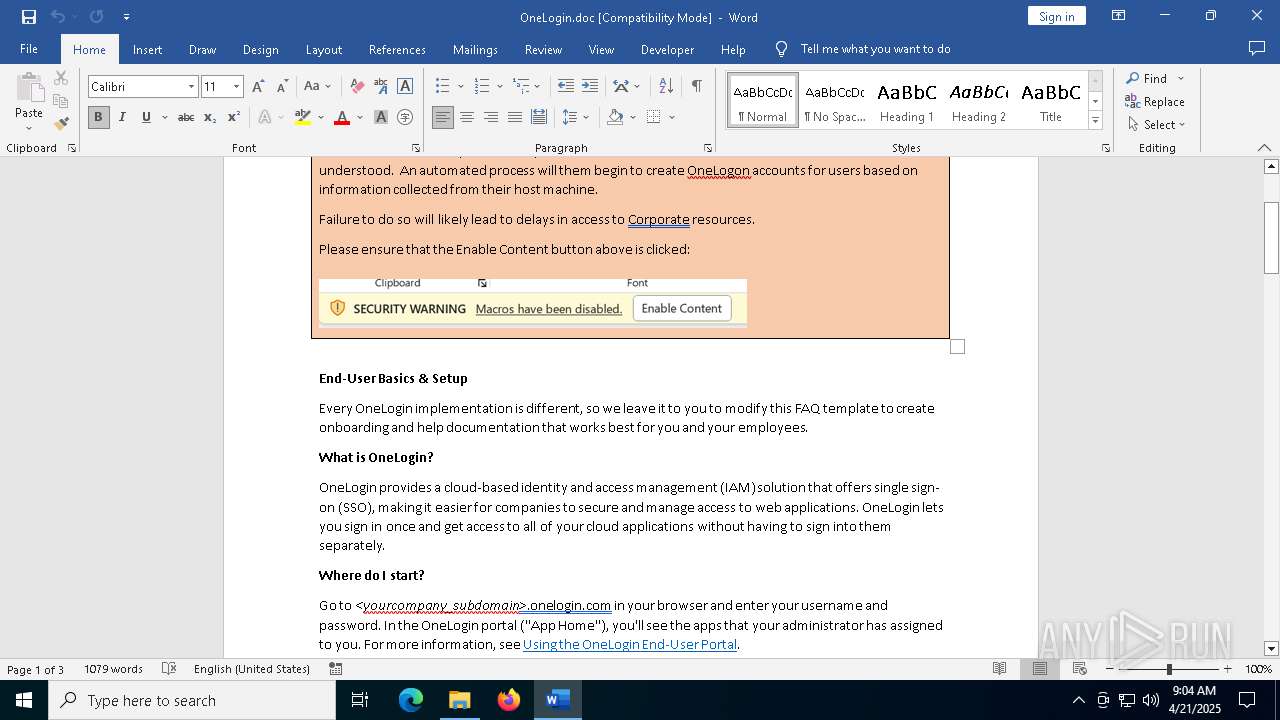Decrease paragraph indent
Image resolution: width=1280 pixels, height=720 pixels.
566,87
